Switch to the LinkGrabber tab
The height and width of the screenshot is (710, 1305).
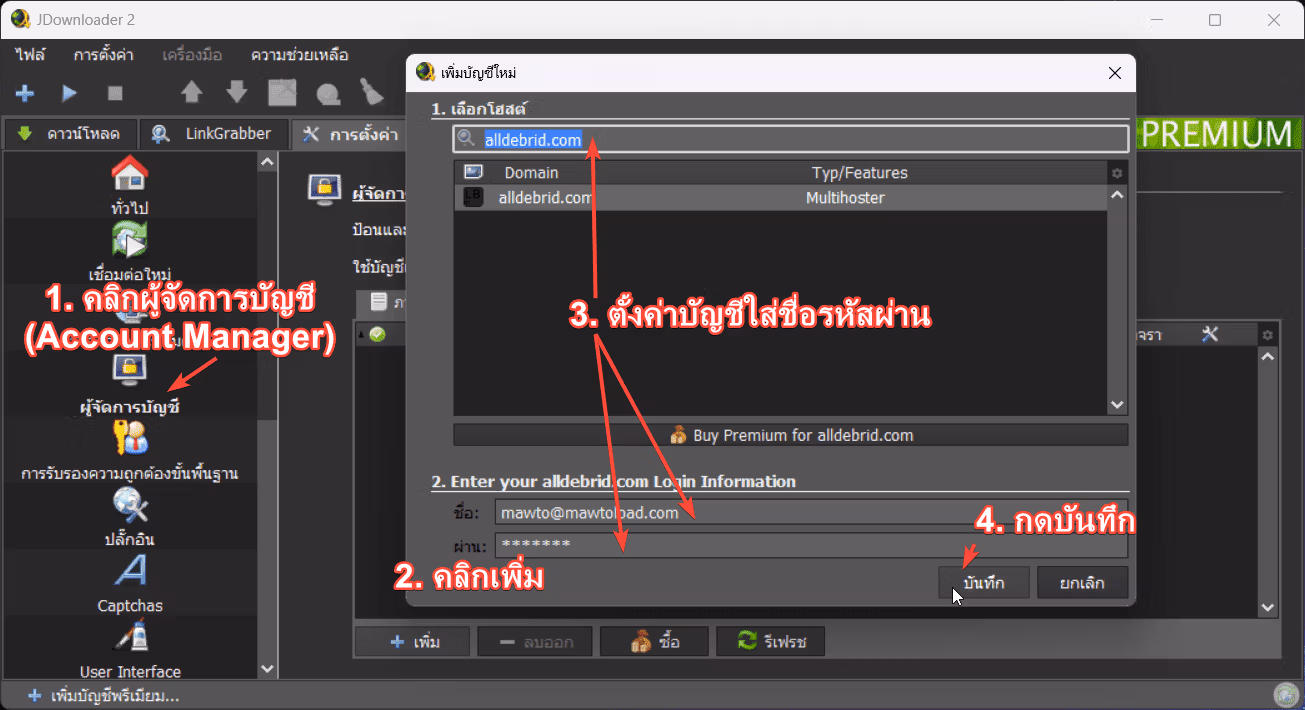215,133
